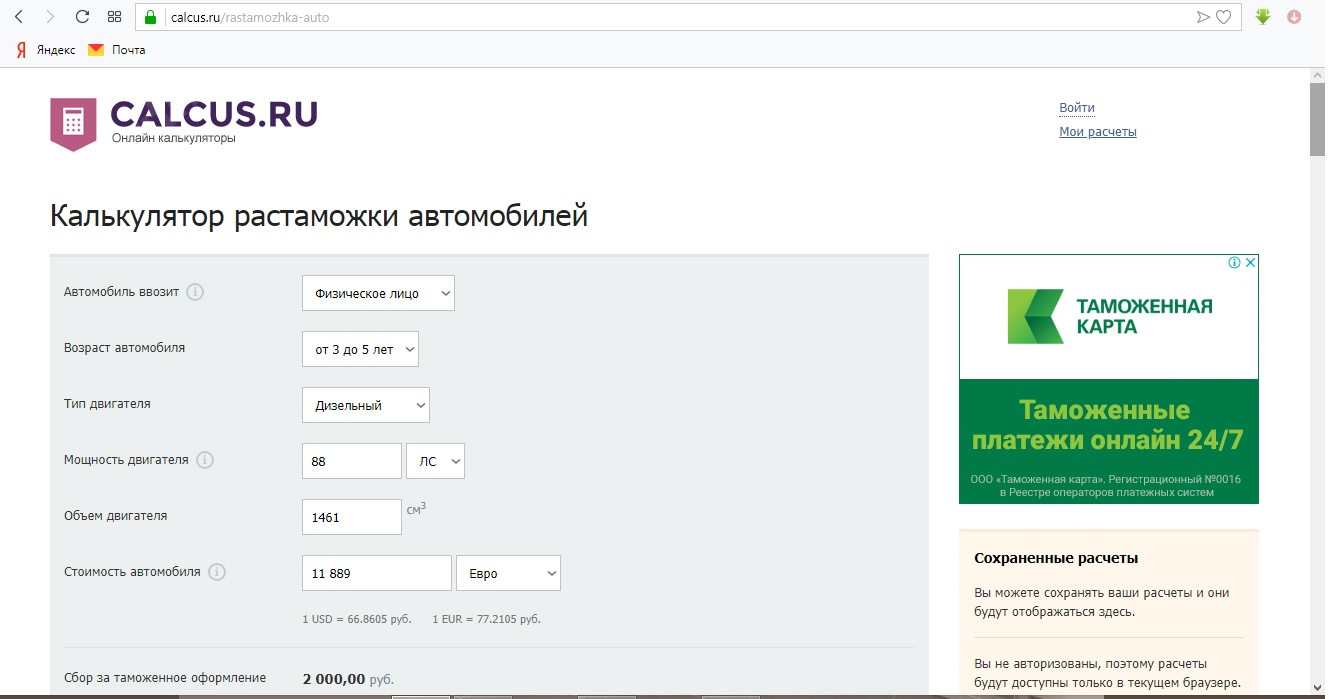Show info tooltip next to Мощность двигателя
The width and height of the screenshot is (1329, 699).
click(x=205, y=460)
